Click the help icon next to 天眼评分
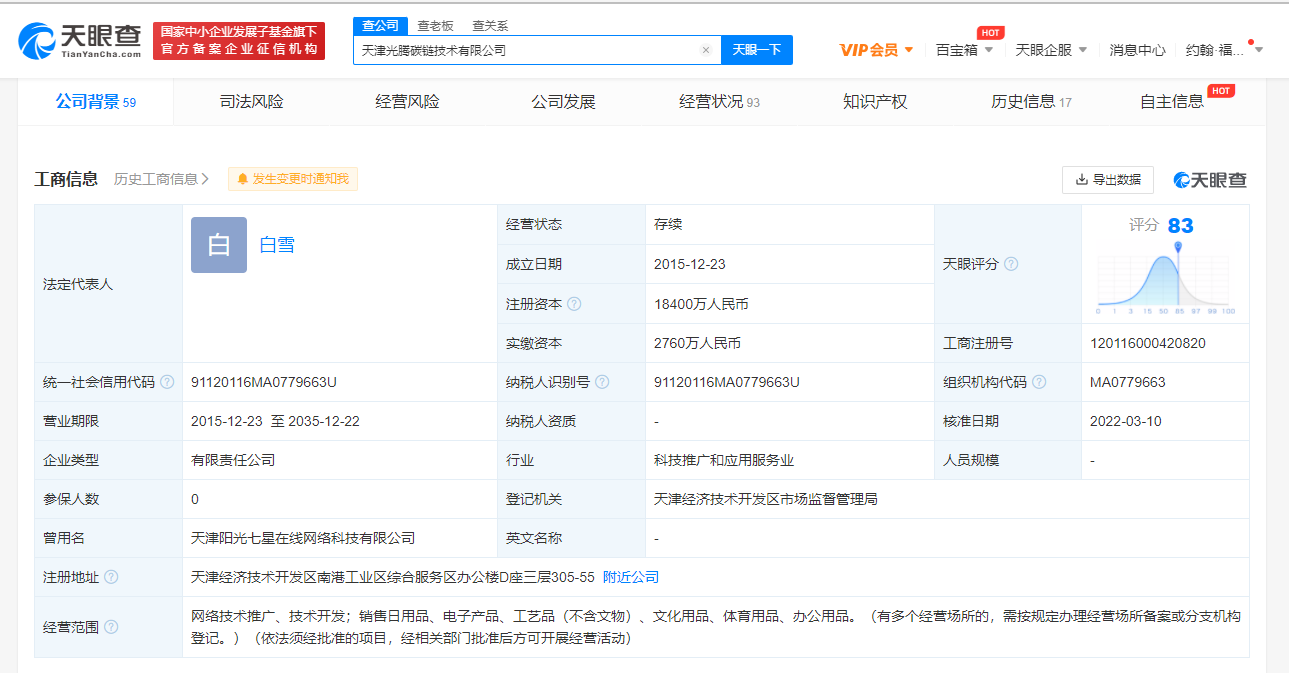This screenshot has width=1289, height=673. point(1011,264)
